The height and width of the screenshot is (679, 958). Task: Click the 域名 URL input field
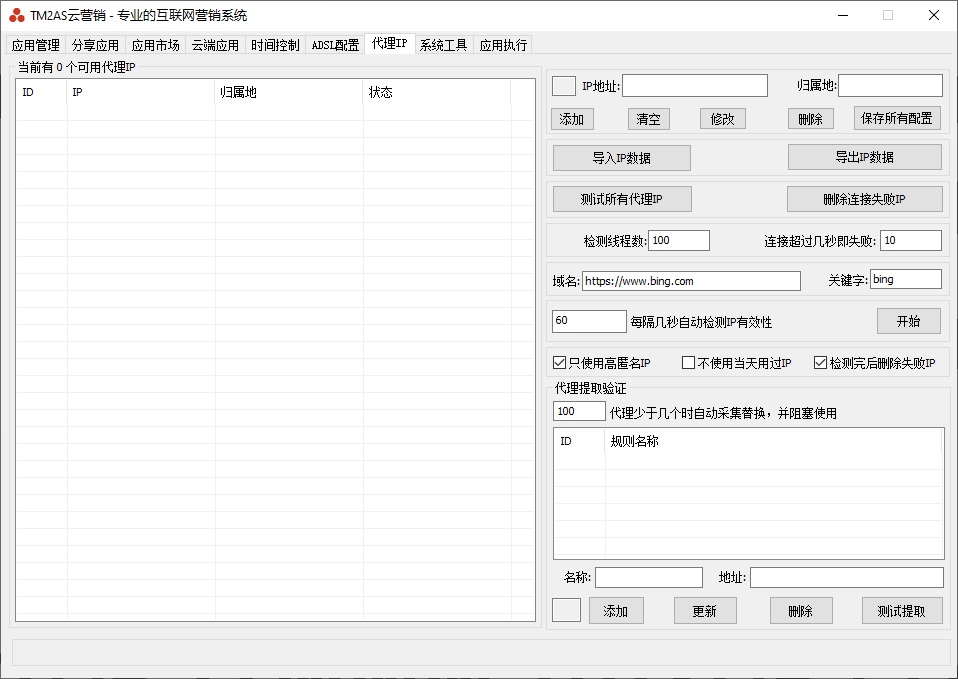pos(691,281)
